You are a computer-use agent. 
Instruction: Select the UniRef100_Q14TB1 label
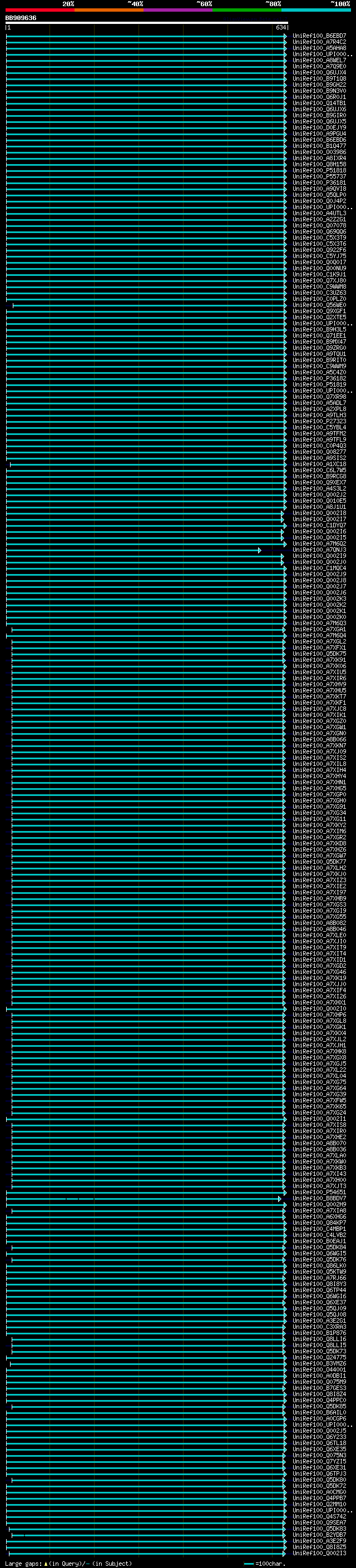tap(319, 103)
